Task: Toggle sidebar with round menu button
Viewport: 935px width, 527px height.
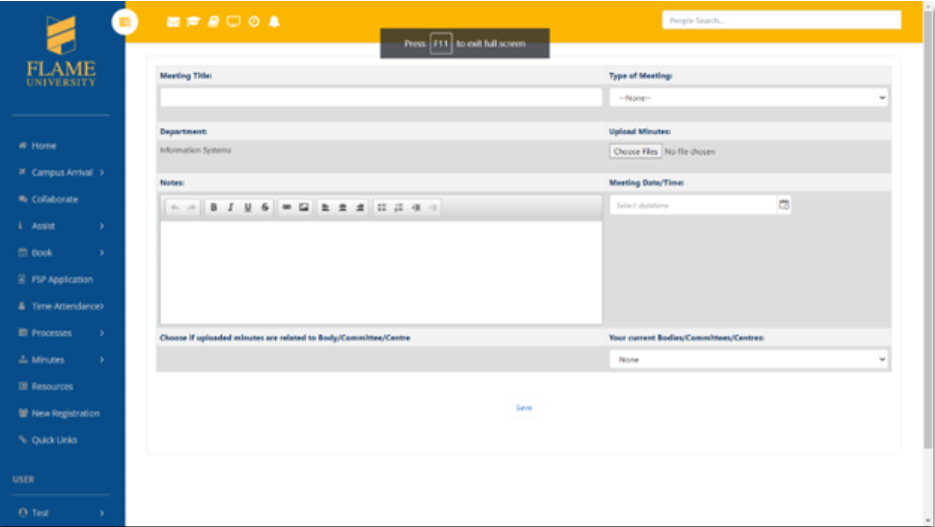Action: [125, 22]
